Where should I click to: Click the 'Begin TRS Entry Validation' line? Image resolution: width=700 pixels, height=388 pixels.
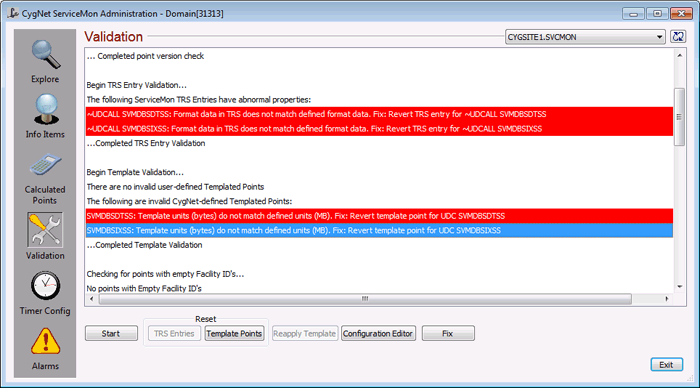pyautogui.click(x=137, y=85)
